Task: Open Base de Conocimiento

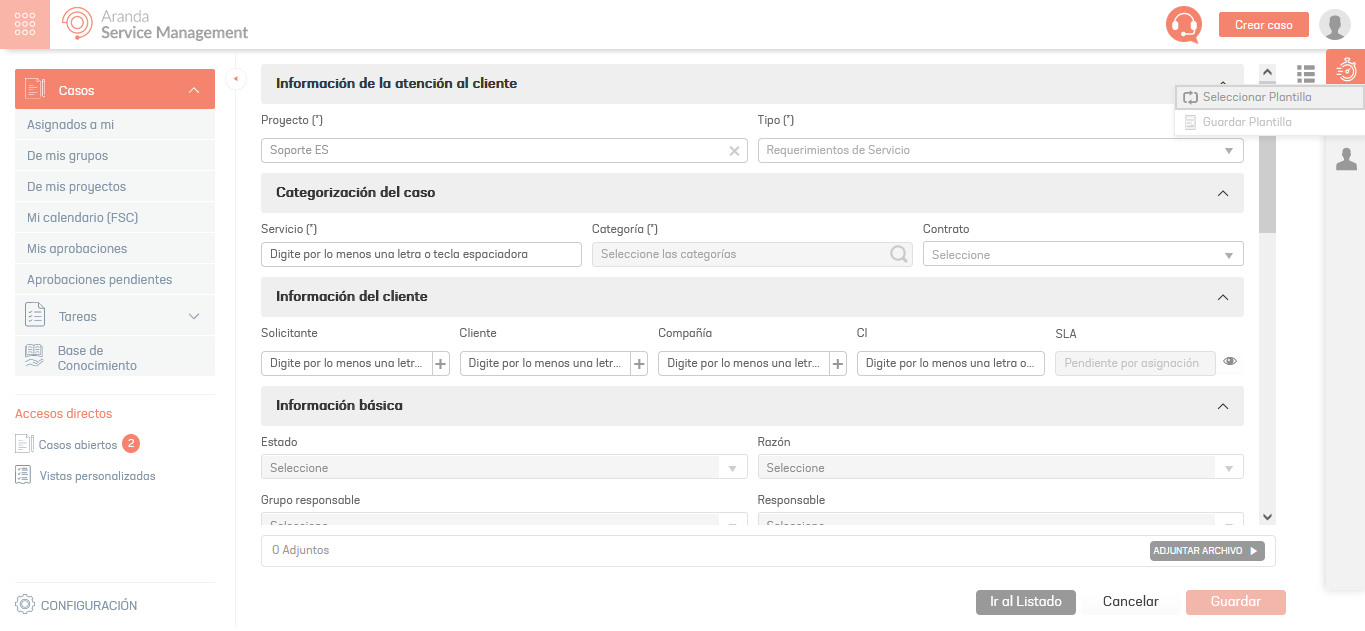Action: coord(115,357)
